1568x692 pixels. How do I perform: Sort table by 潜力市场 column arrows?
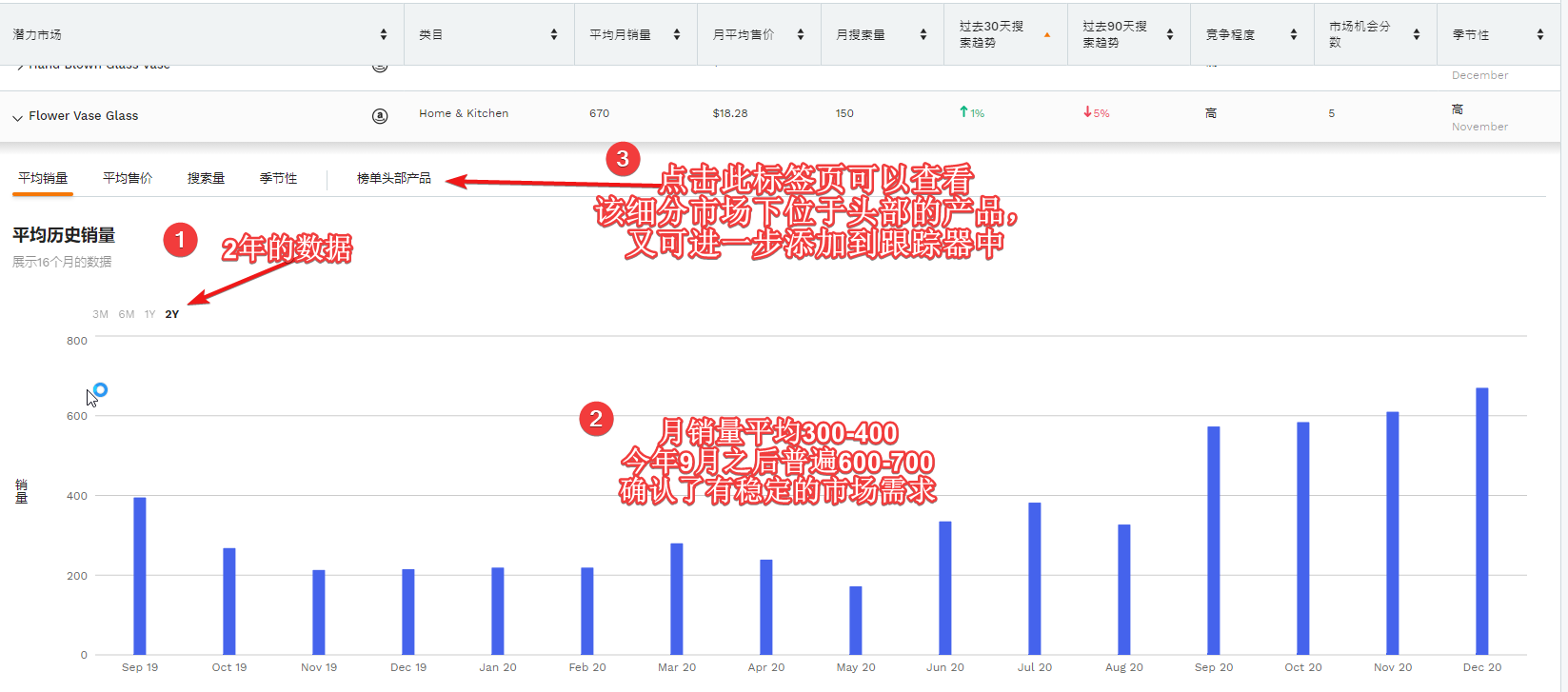coord(384,34)
